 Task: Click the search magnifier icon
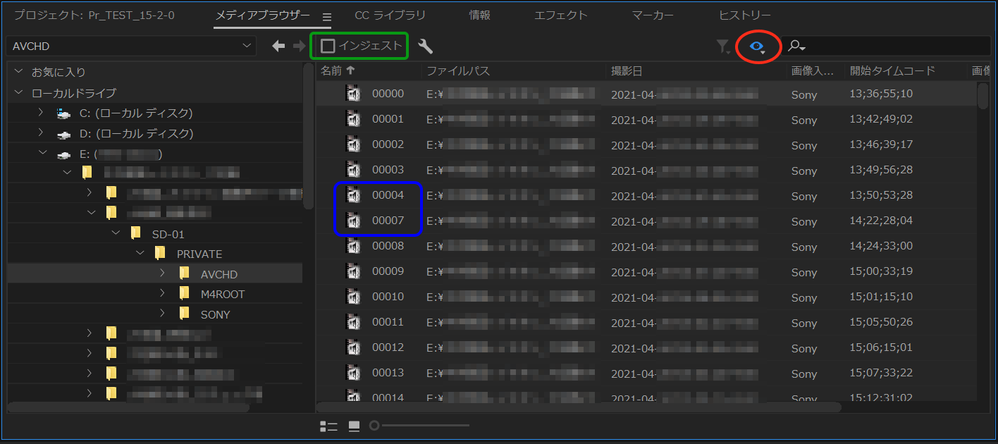click(x=796, y=46)
